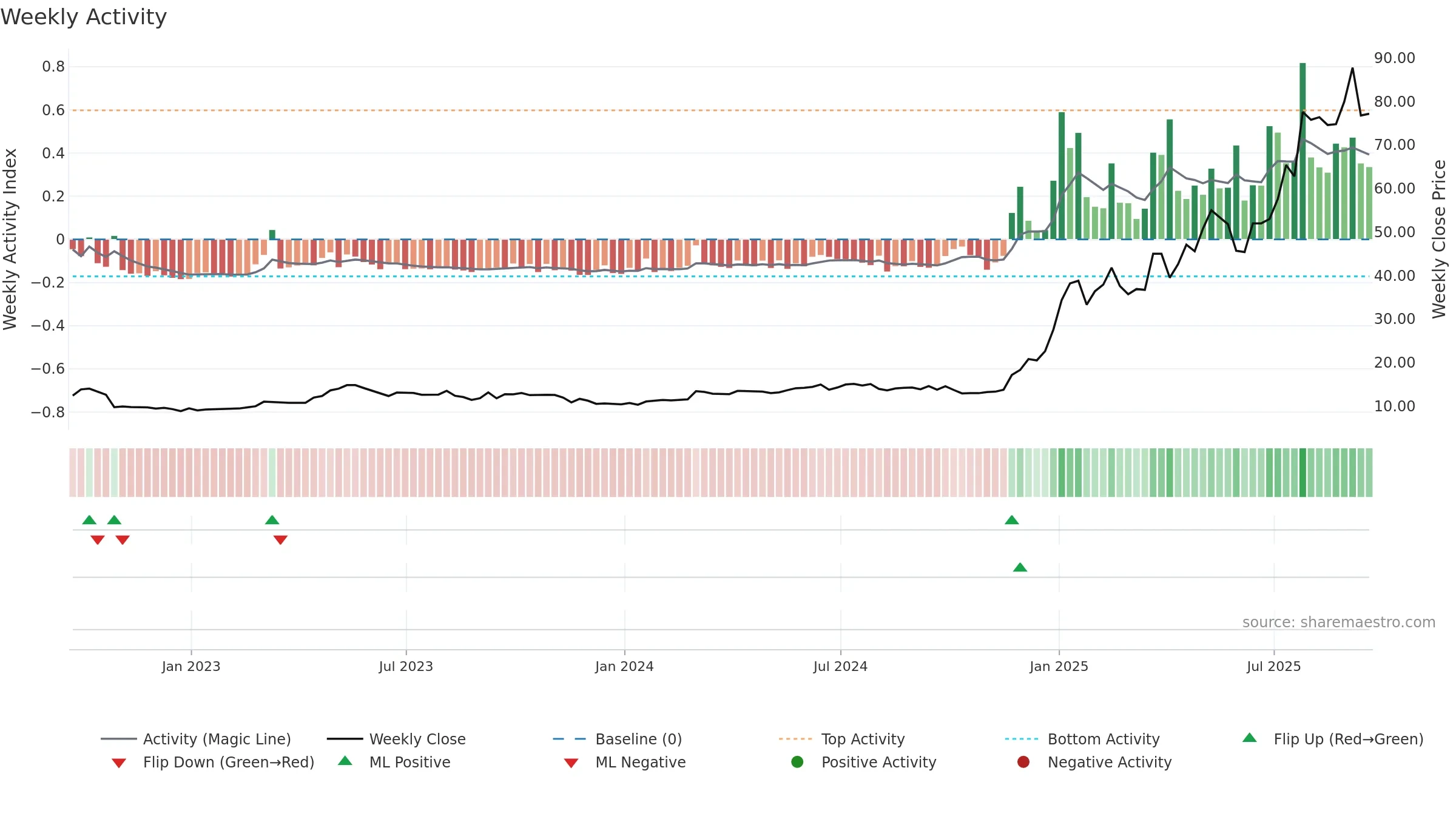Click the second flip-up marker before Jan 2023
1456x819 pixels.
pyautogui.click(x=114, y=520)
